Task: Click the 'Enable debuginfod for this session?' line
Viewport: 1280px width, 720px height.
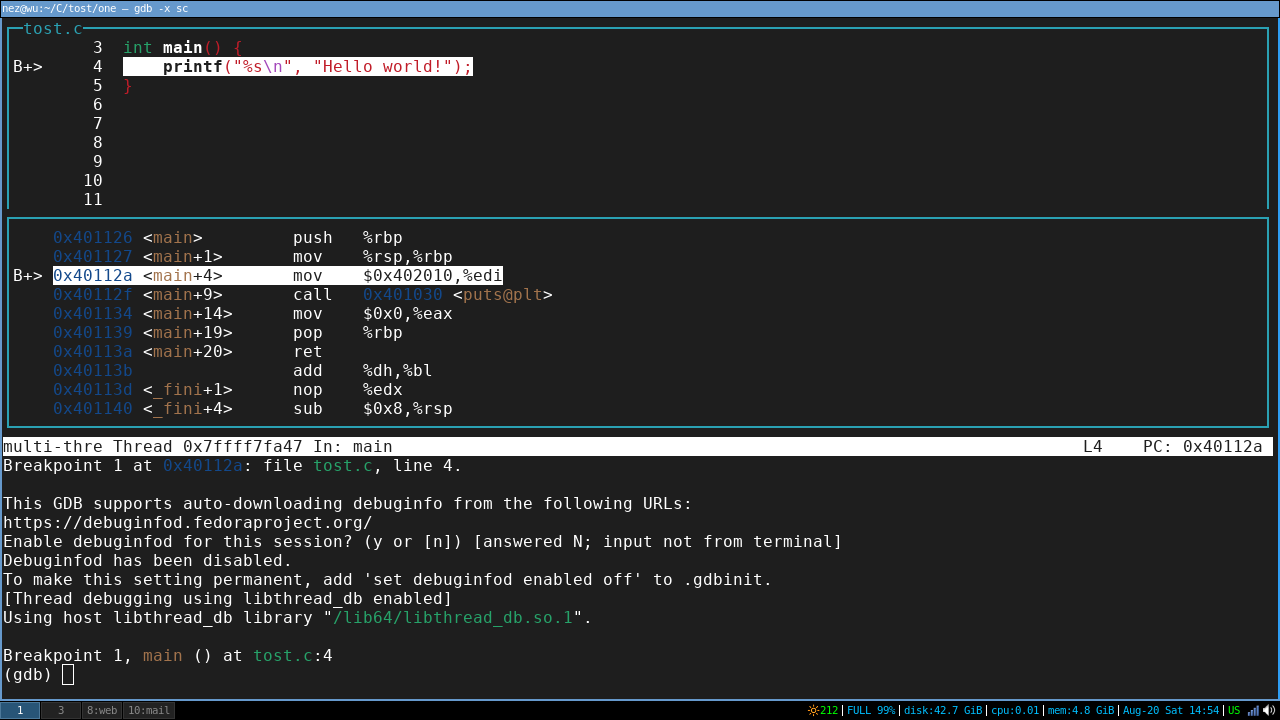Action: [423, 542]
